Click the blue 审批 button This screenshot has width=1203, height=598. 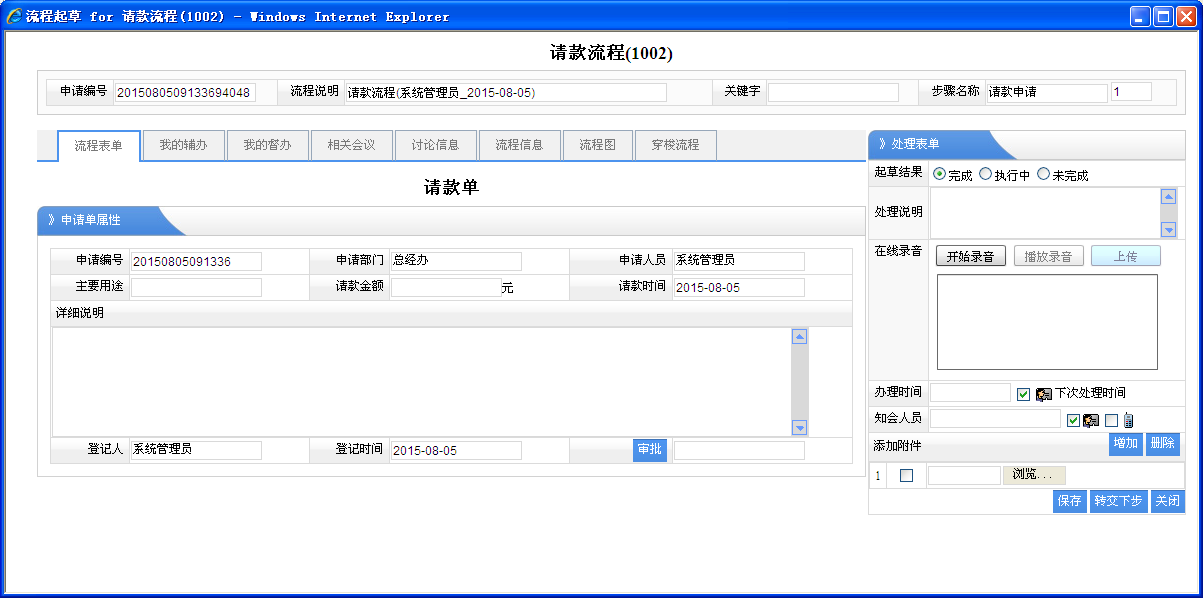click(x=649, y=450)
